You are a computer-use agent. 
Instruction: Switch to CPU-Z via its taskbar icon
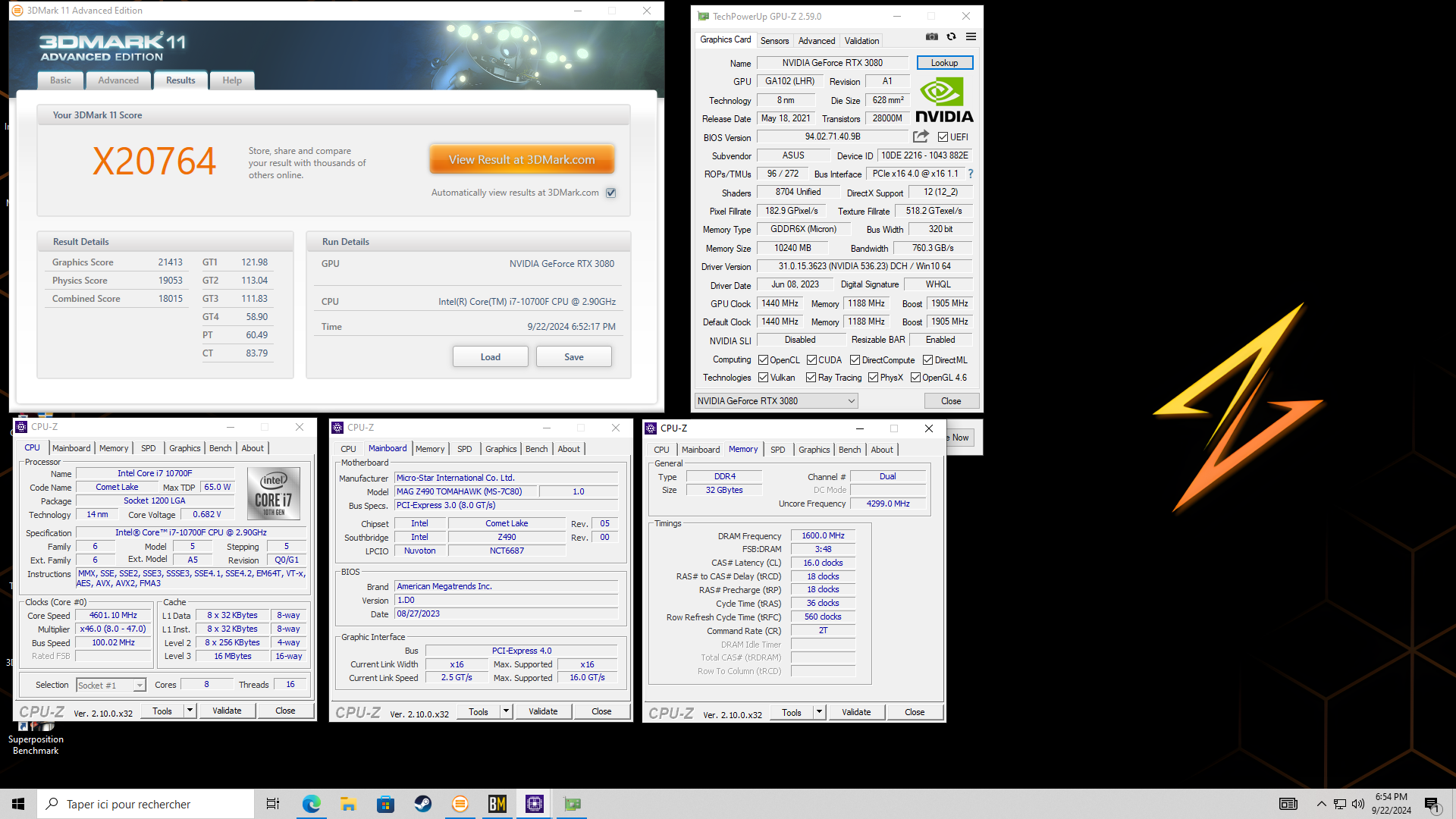tap(535, 804)
